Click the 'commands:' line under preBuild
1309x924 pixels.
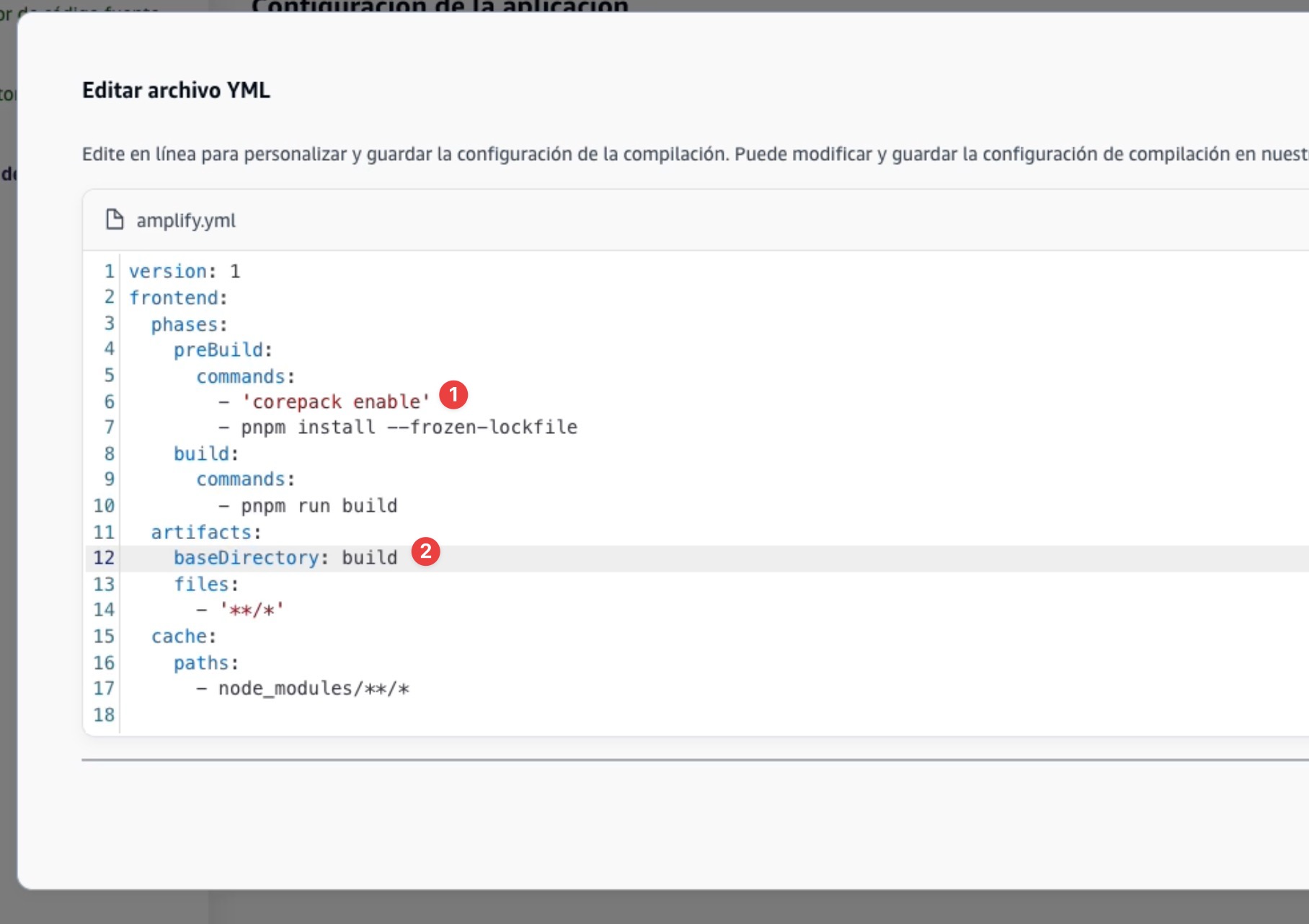[x=245, y=376]
